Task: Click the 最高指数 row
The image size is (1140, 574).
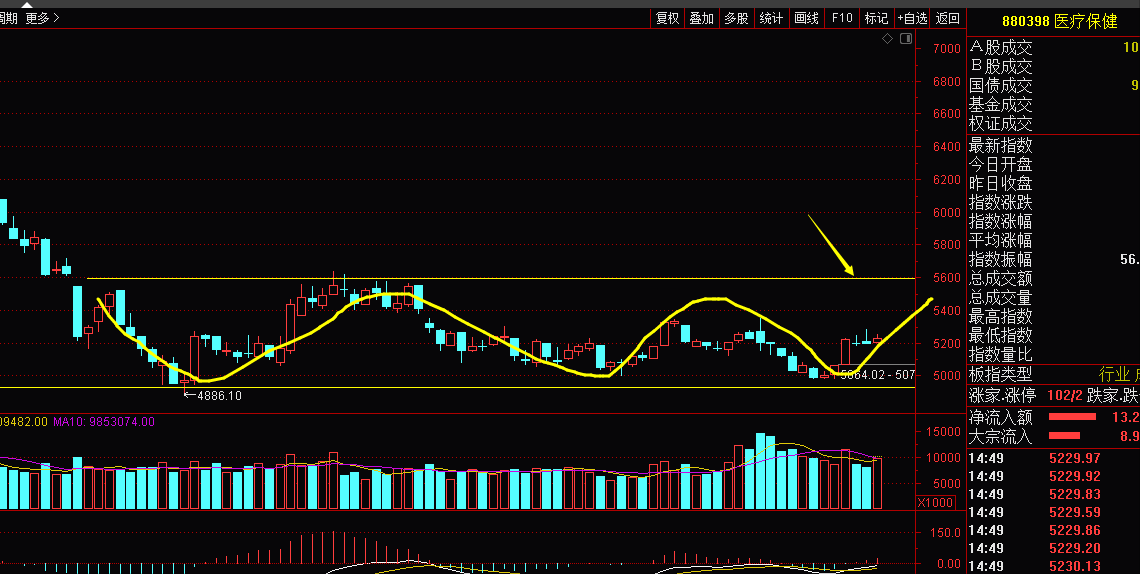Action: click(x=1053, y=316)
